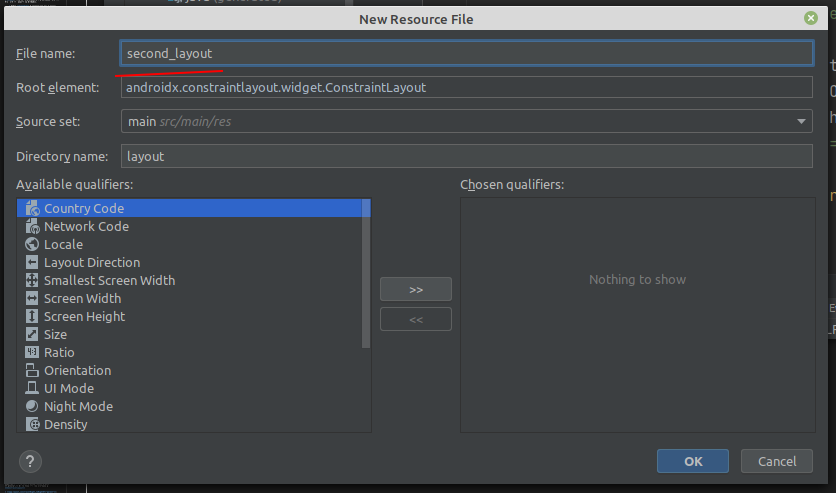Click the File name text field
836x493 pixels.
pos(466,53)
